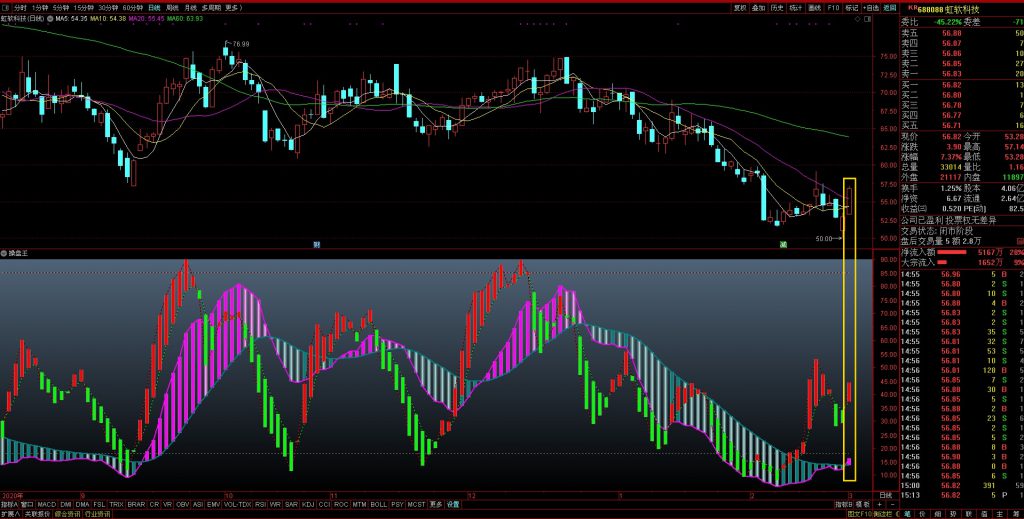
Task: Expand the 更多 periods dropdown at top
Action: tap(233, 7)
